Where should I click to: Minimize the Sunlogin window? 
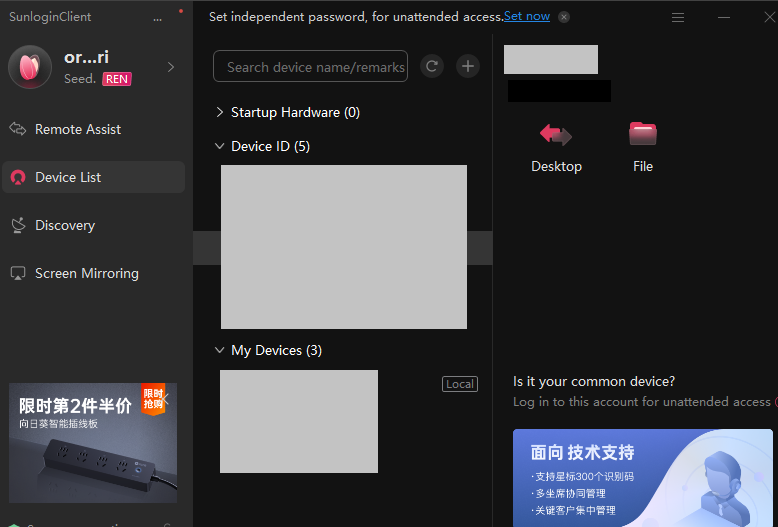(x=724, y=17)
